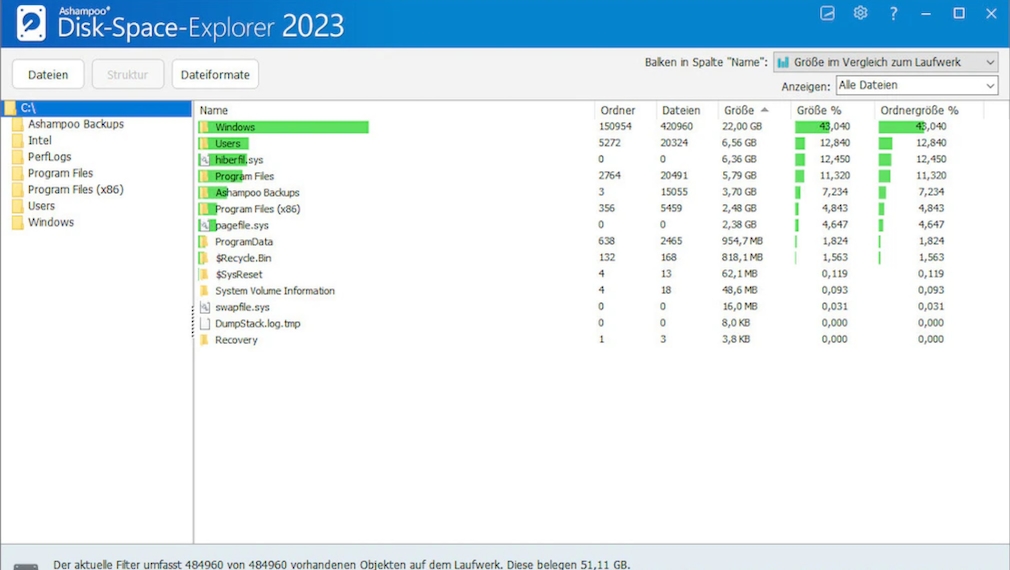Select Program Files in the folder tree

coord(60,173)
